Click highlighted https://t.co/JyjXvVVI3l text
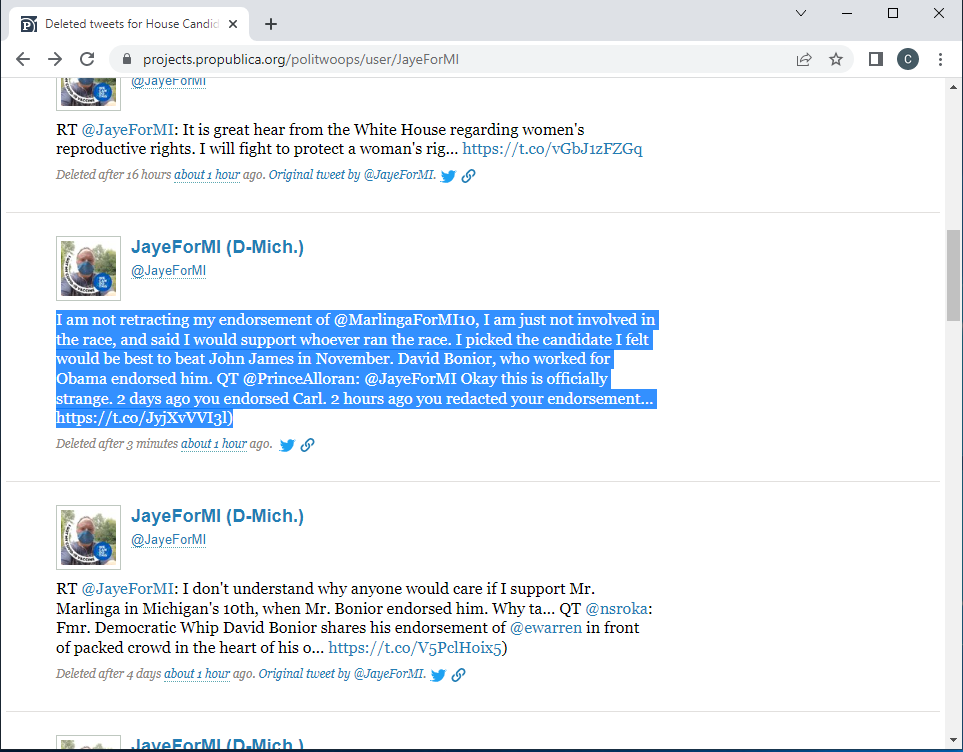The height and width of the screenshot is (752, 963). pyautogui.click(x=142, y=418)
